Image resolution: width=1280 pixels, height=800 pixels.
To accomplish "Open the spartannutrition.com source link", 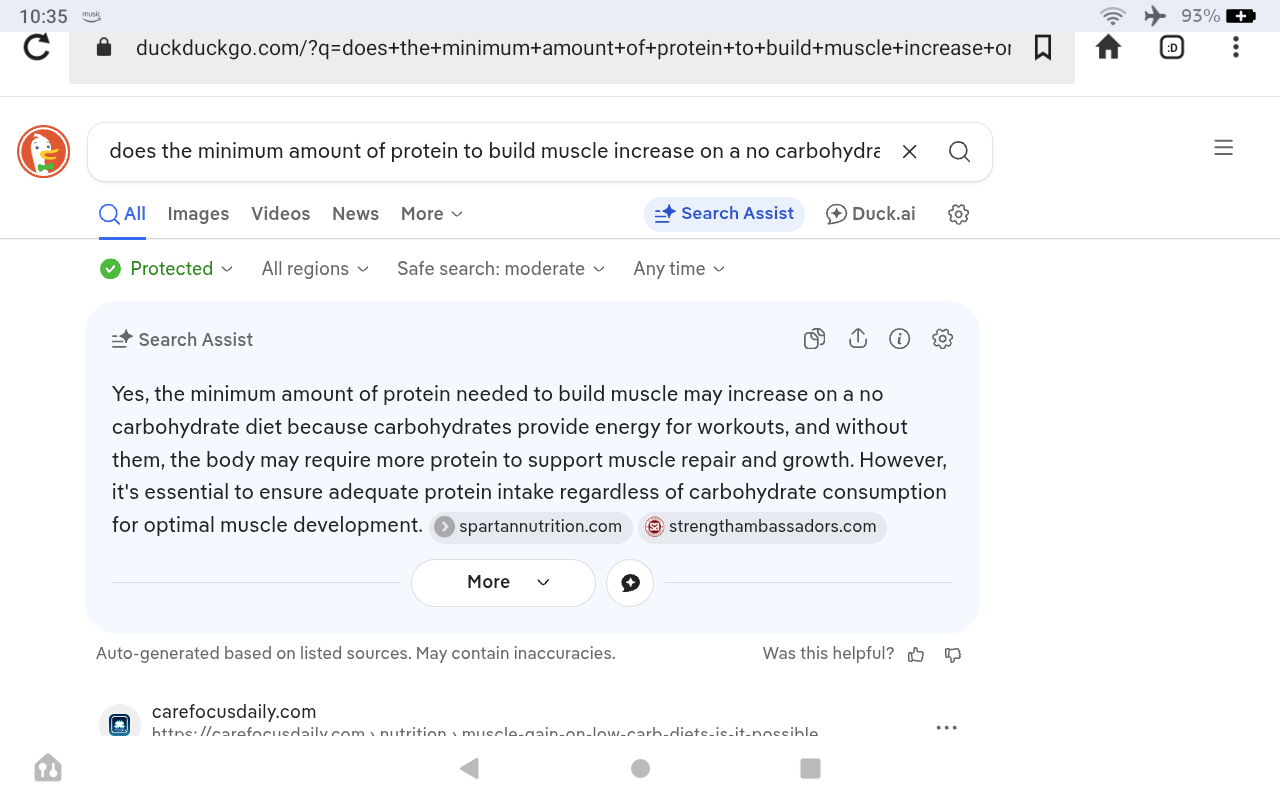I will click(x=530, y=527).
